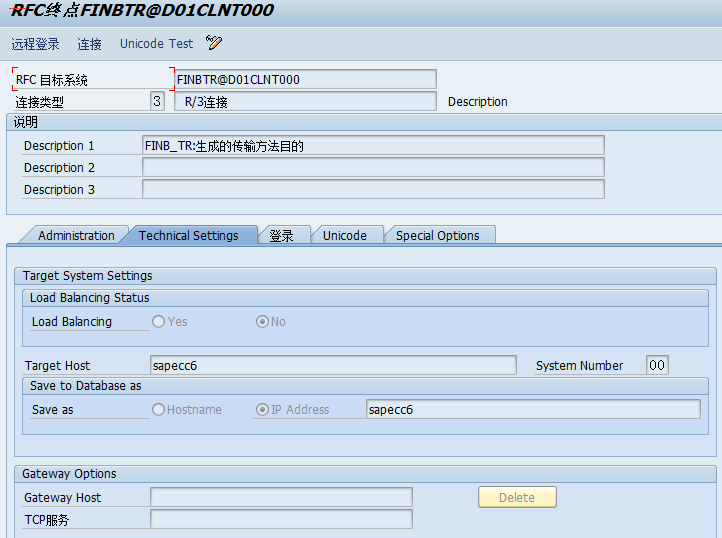Click the System Number field
The width and height of the screenshot is (722, 538).
[657, 365]
